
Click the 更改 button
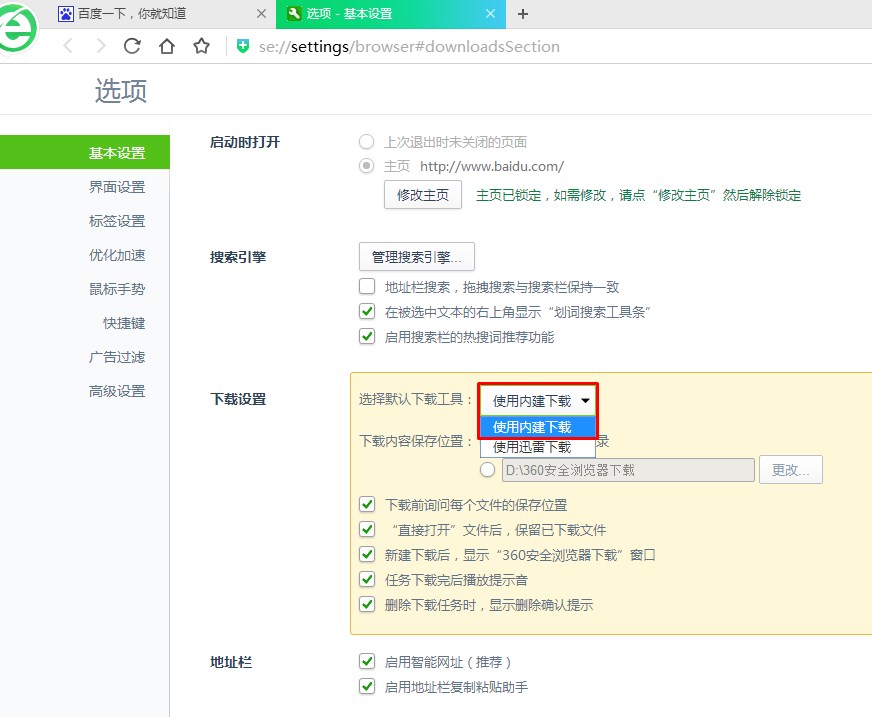pos(791,470)
